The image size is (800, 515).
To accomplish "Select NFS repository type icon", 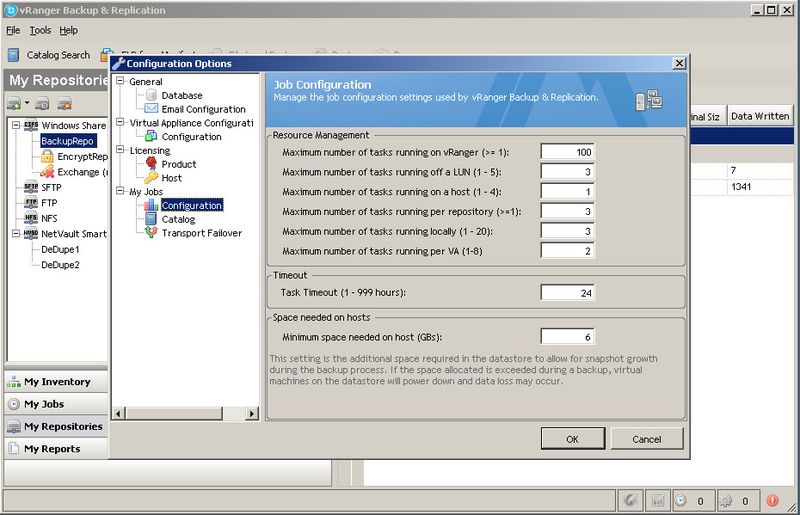I will 31,218.
